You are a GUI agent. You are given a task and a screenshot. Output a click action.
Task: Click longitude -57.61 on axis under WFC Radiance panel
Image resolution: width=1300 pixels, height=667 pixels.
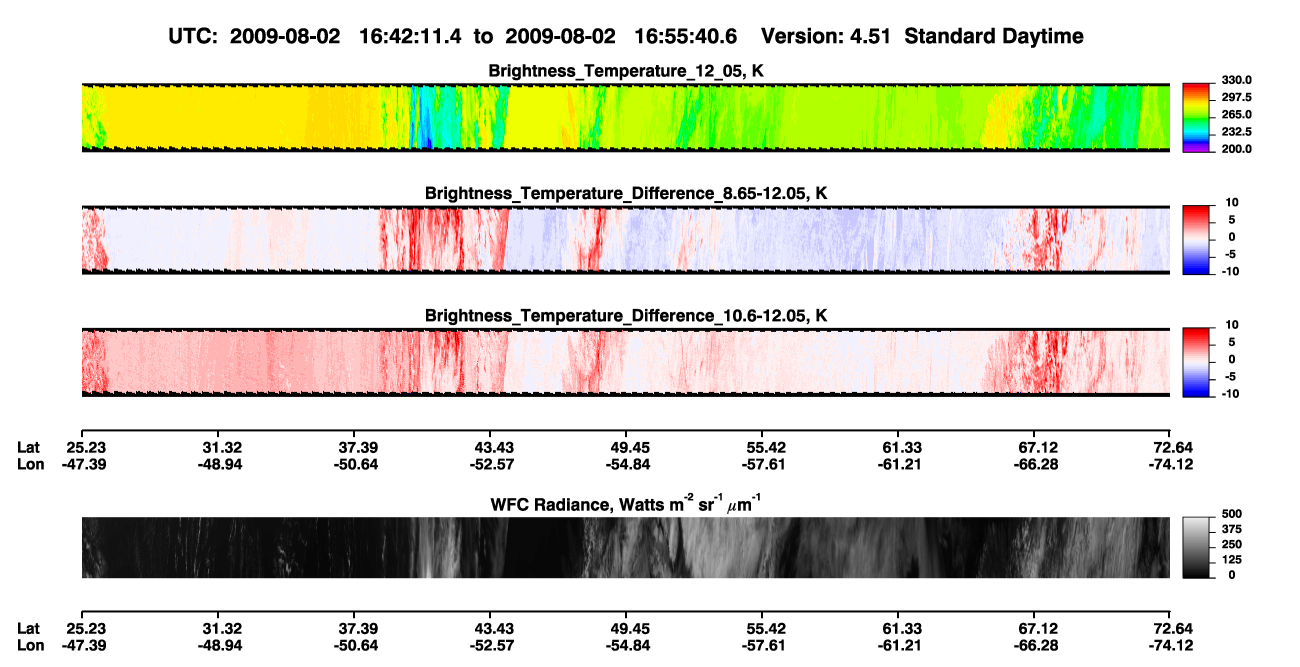pyautogui.click(x=764, y=645)
